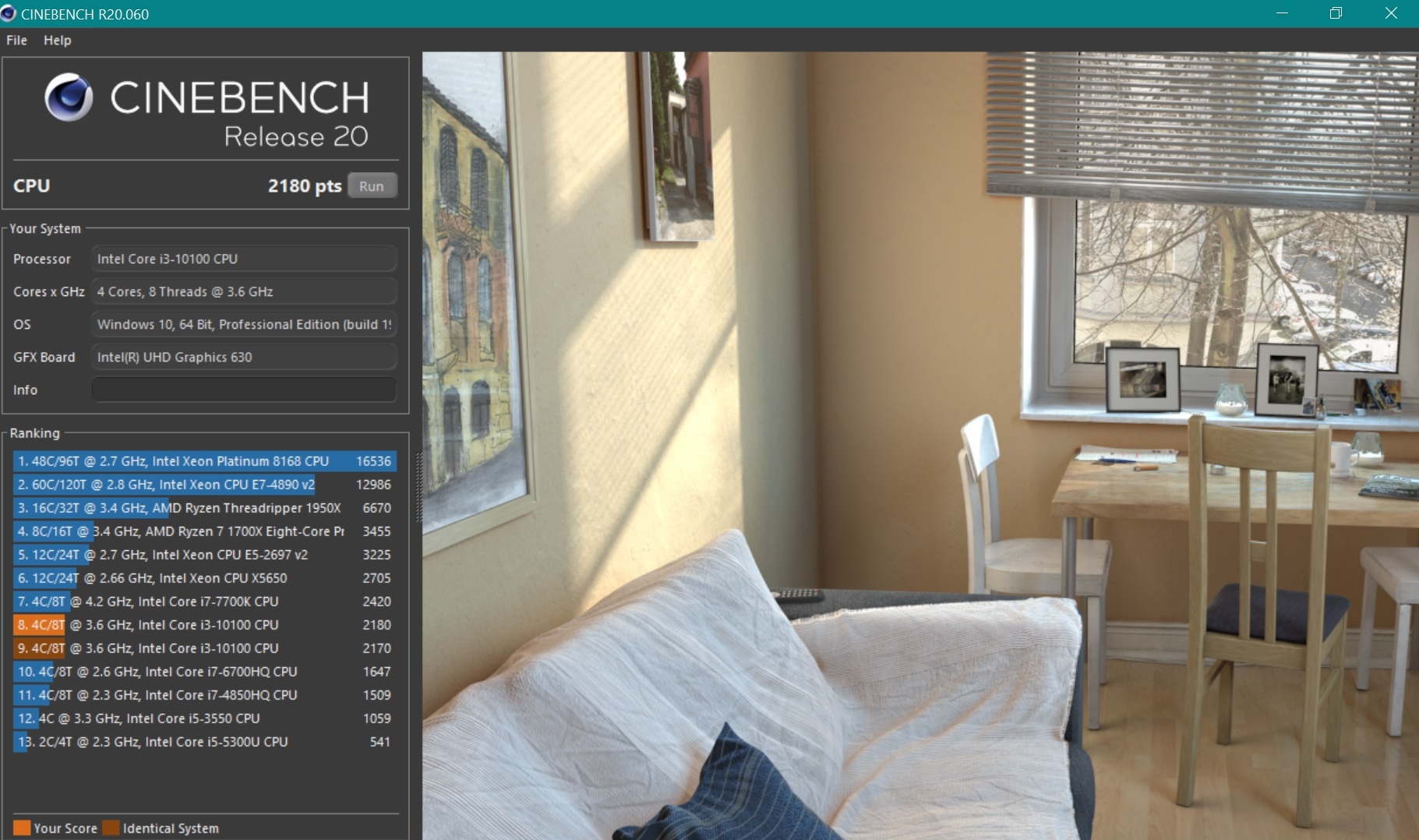Select the Cores x GHz field
This screenshot has height=840, width=1419.
tap(244, 291)
